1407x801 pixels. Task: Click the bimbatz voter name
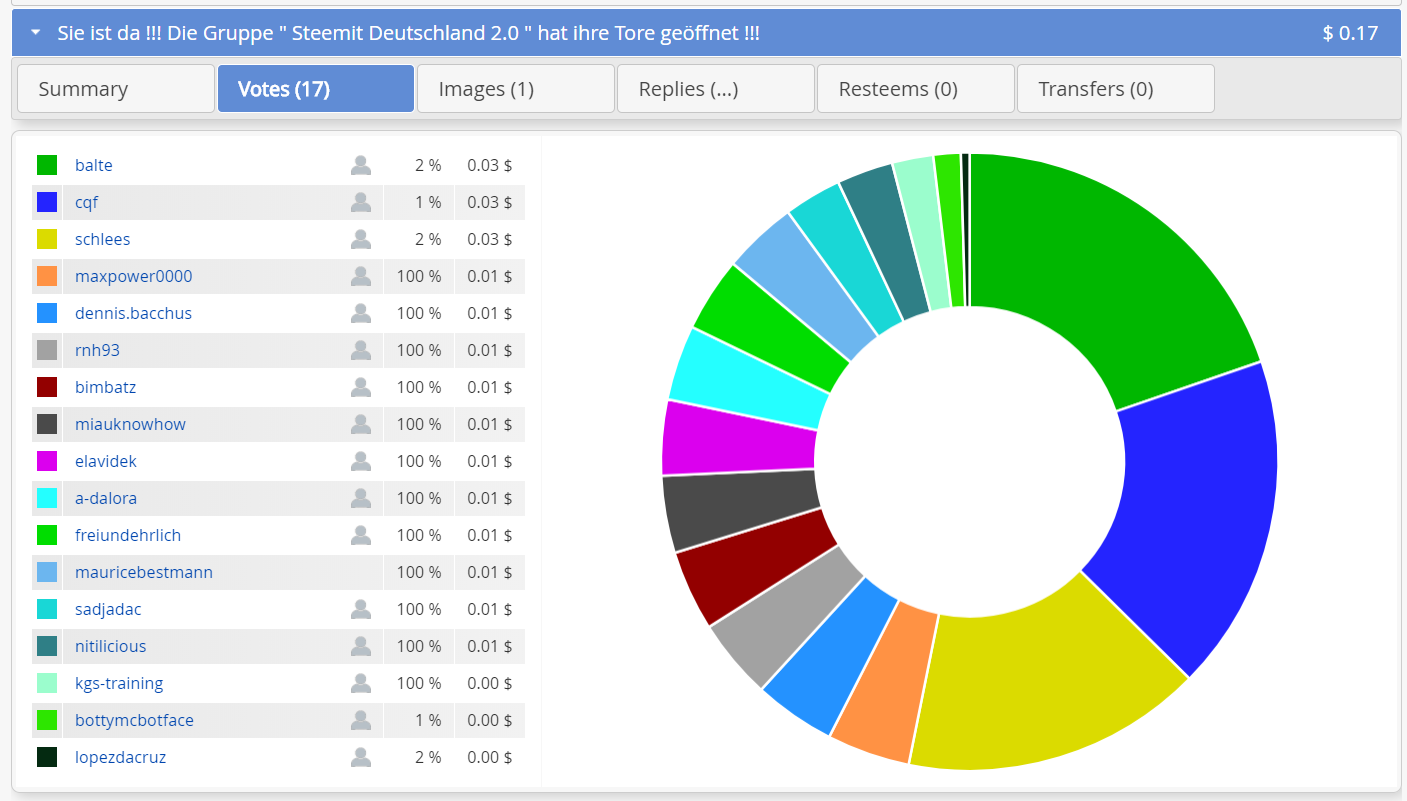(x=105, y=387)
